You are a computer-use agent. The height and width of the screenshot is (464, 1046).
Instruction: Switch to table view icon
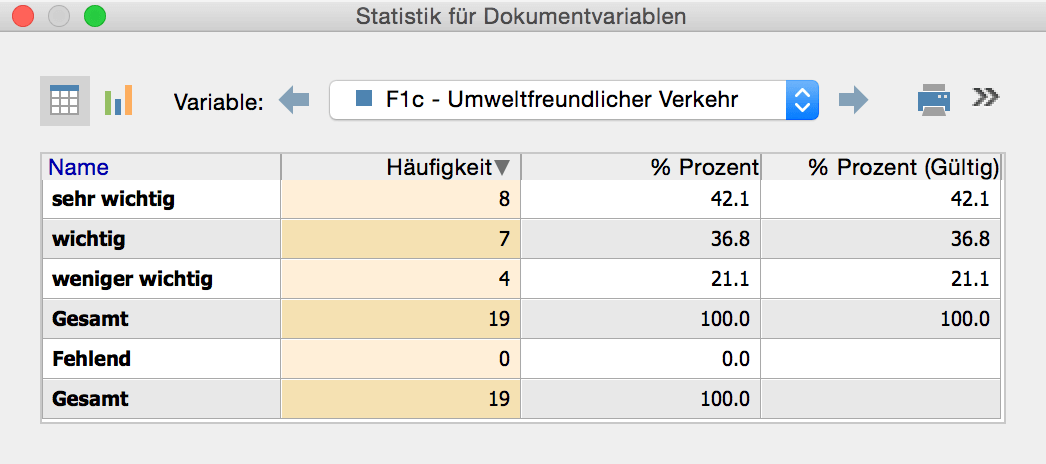click(x=64, y=100)
